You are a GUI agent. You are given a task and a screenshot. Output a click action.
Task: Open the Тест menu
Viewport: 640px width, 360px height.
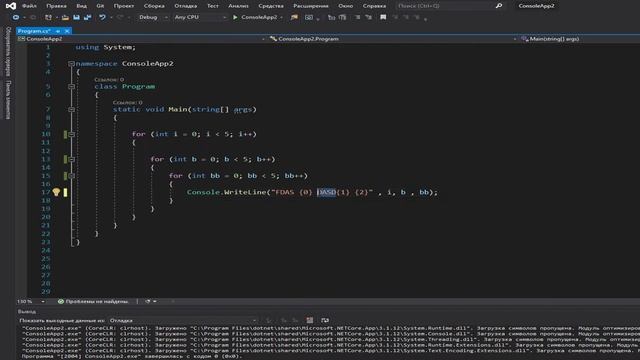click(x=213, y=6)
